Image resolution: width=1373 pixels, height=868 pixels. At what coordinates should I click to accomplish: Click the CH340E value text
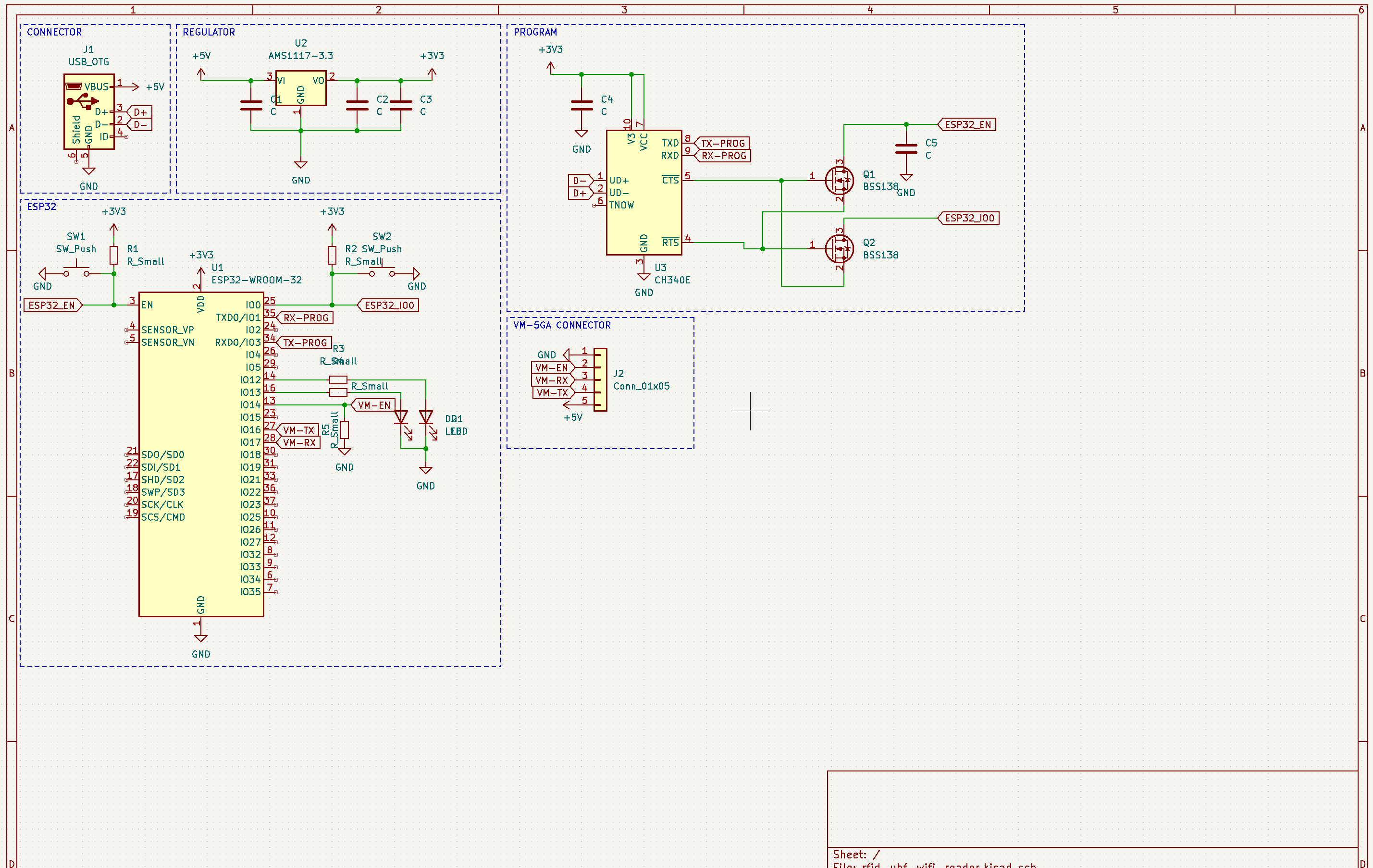tap(672, 280)
